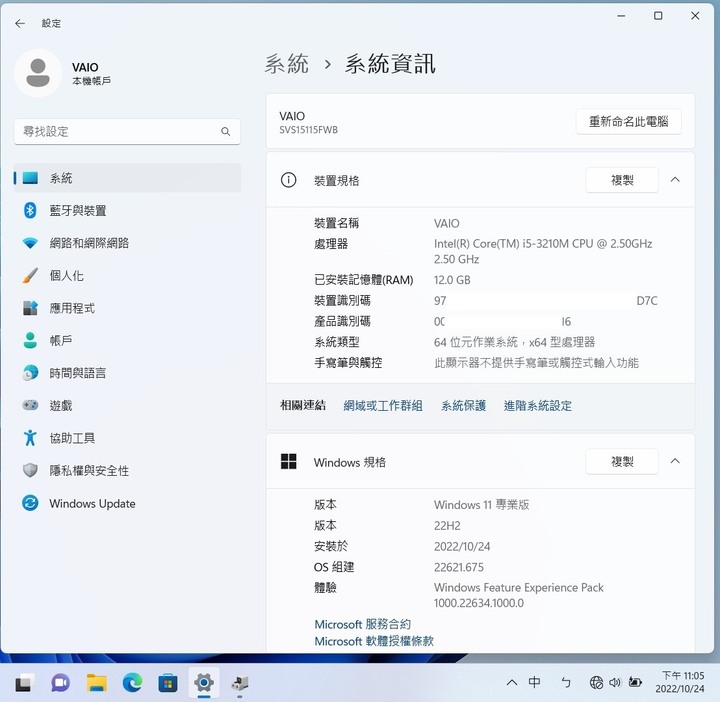The image size is (720, 702).
Task: Click the info circle icon beside 裝置規格
Action: click(288, 180)
